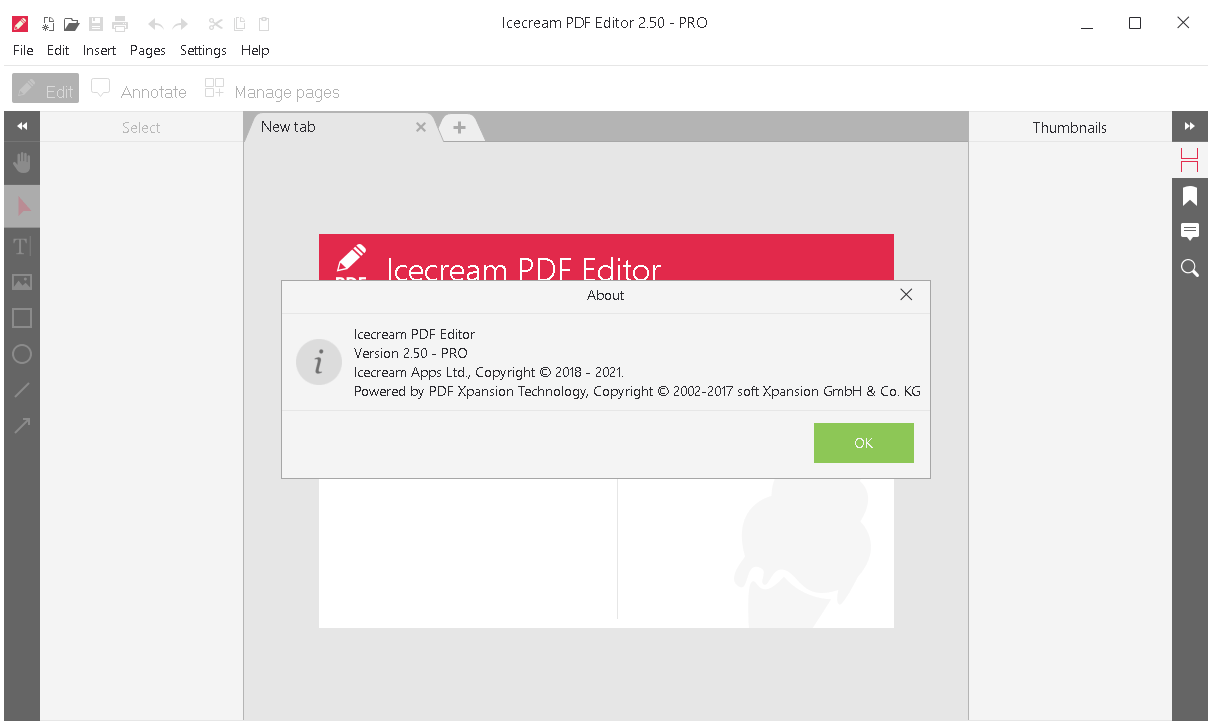
Task: Select the Circle shape tool
Action: pyautogui.click(x=22, y=354)
